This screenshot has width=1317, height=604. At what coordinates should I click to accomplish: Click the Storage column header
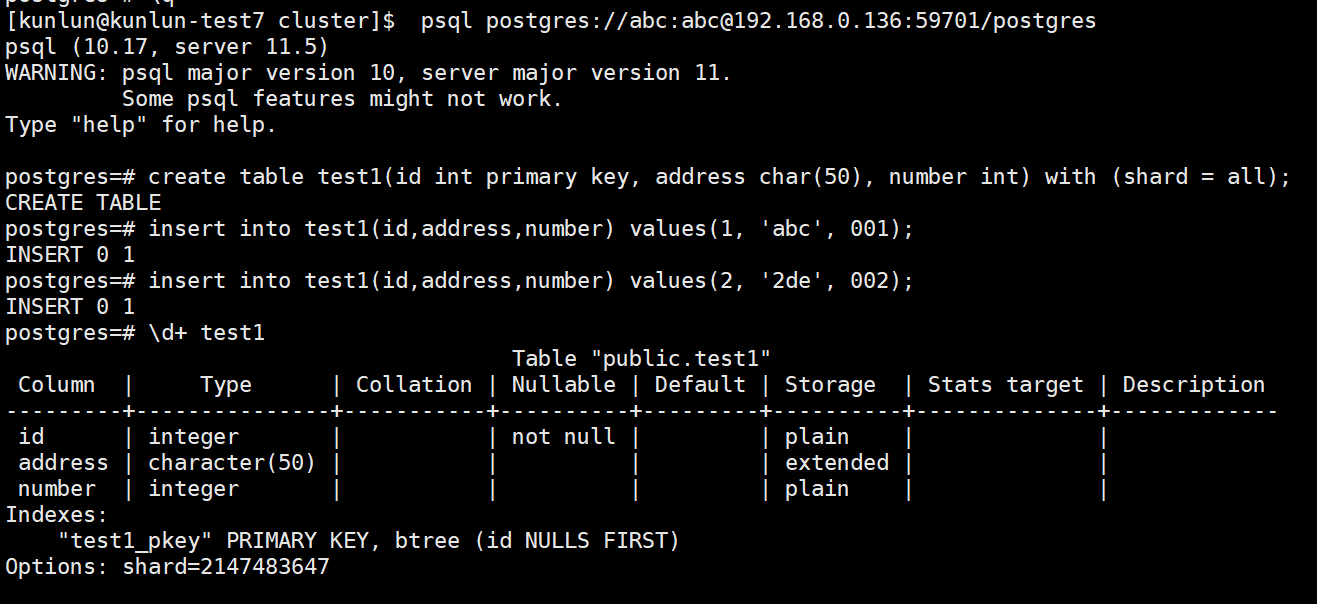pyautogui.click(x=830, y=385)
